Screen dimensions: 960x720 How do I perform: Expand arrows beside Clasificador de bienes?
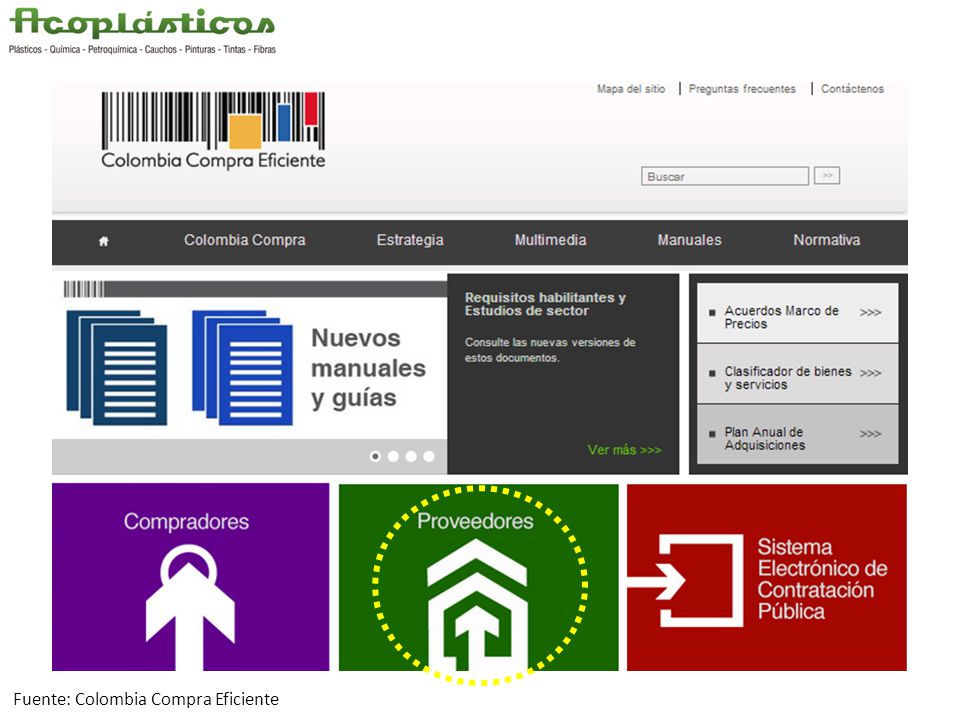point(870,373)
